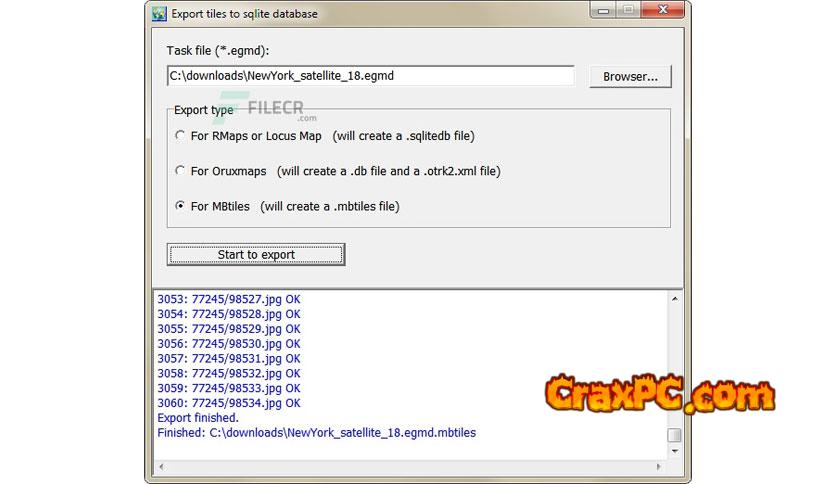
Task: Click log entry 3060 for 98534.jpg
Action: (228, 403)
